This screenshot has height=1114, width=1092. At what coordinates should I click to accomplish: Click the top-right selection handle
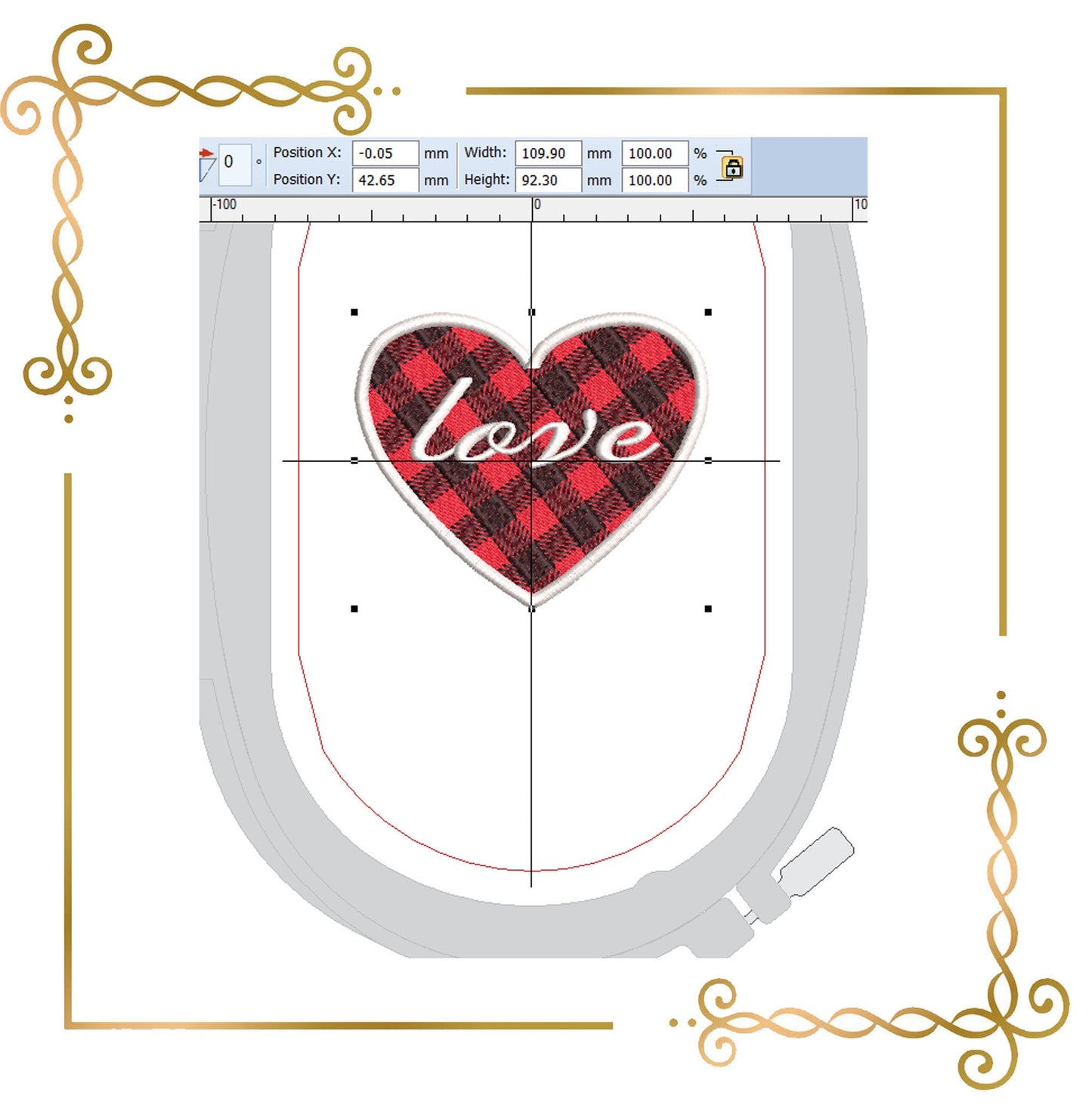708,312
